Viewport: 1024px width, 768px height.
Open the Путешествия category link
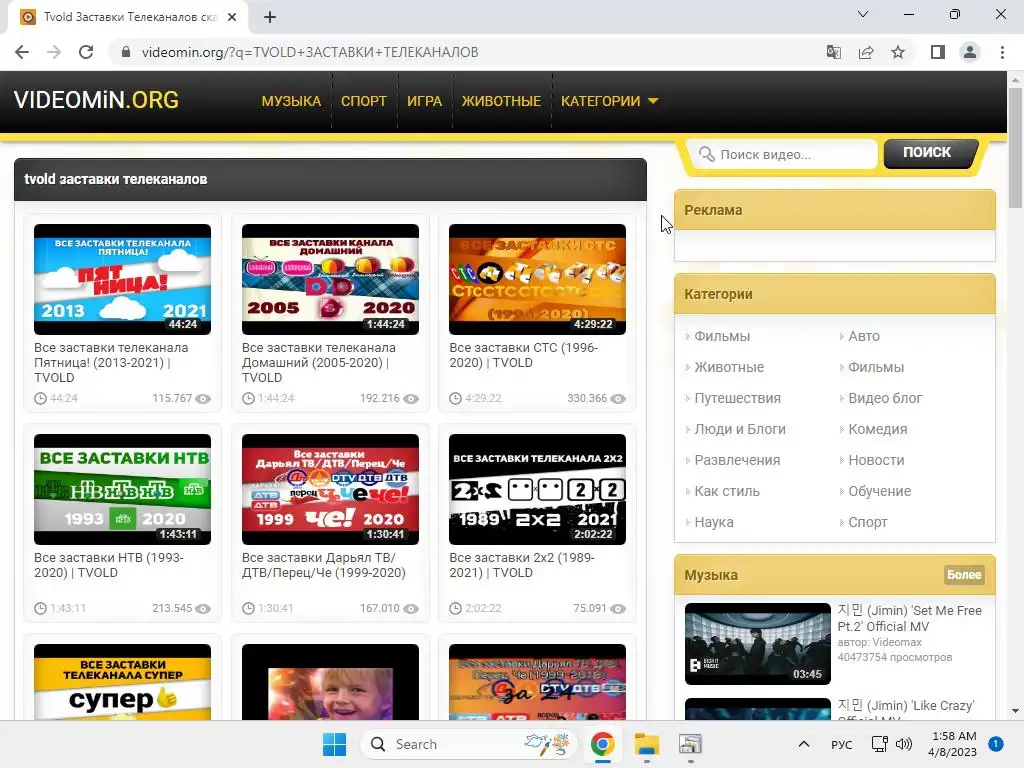(737, 398)
